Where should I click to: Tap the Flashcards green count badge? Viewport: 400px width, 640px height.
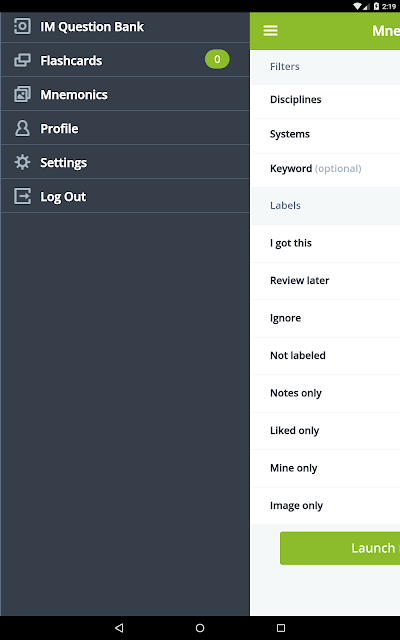click(x=217, y=59)
